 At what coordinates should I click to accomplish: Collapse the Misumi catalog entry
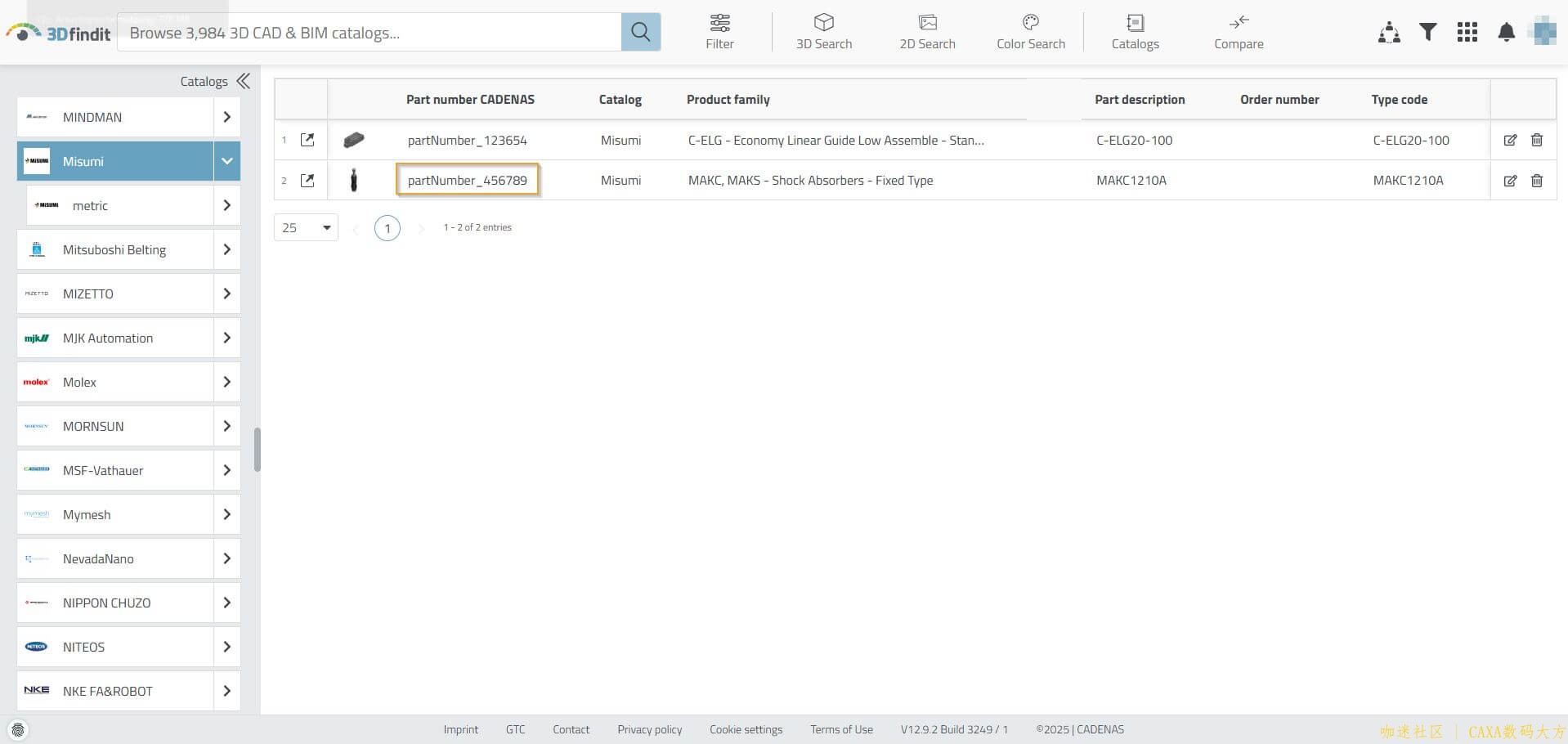(227, 161)
